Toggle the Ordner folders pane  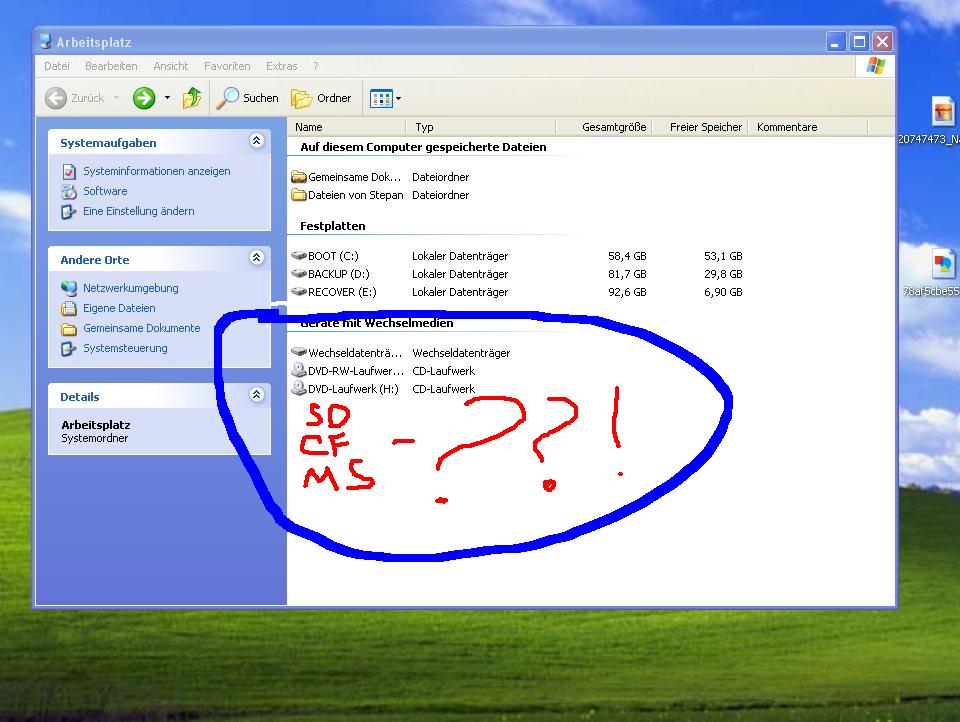[321, 98]
